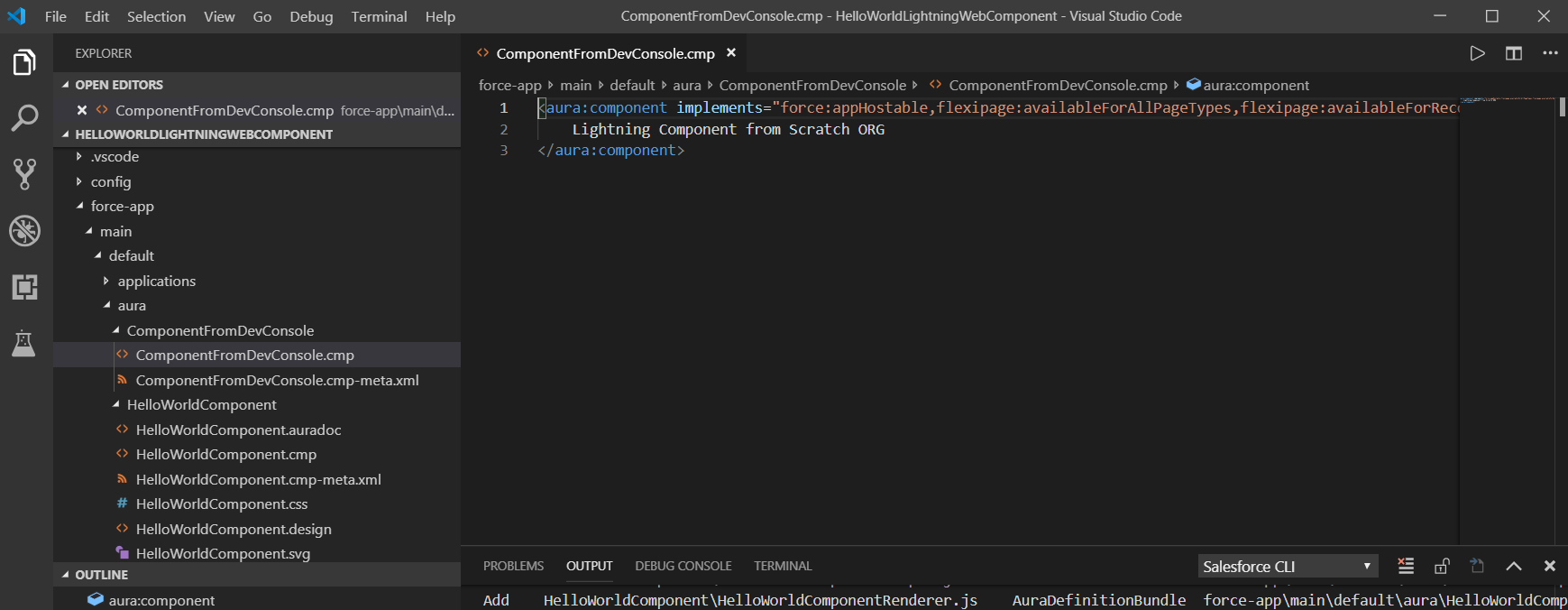Open the Selection menu

pos(156,16)
